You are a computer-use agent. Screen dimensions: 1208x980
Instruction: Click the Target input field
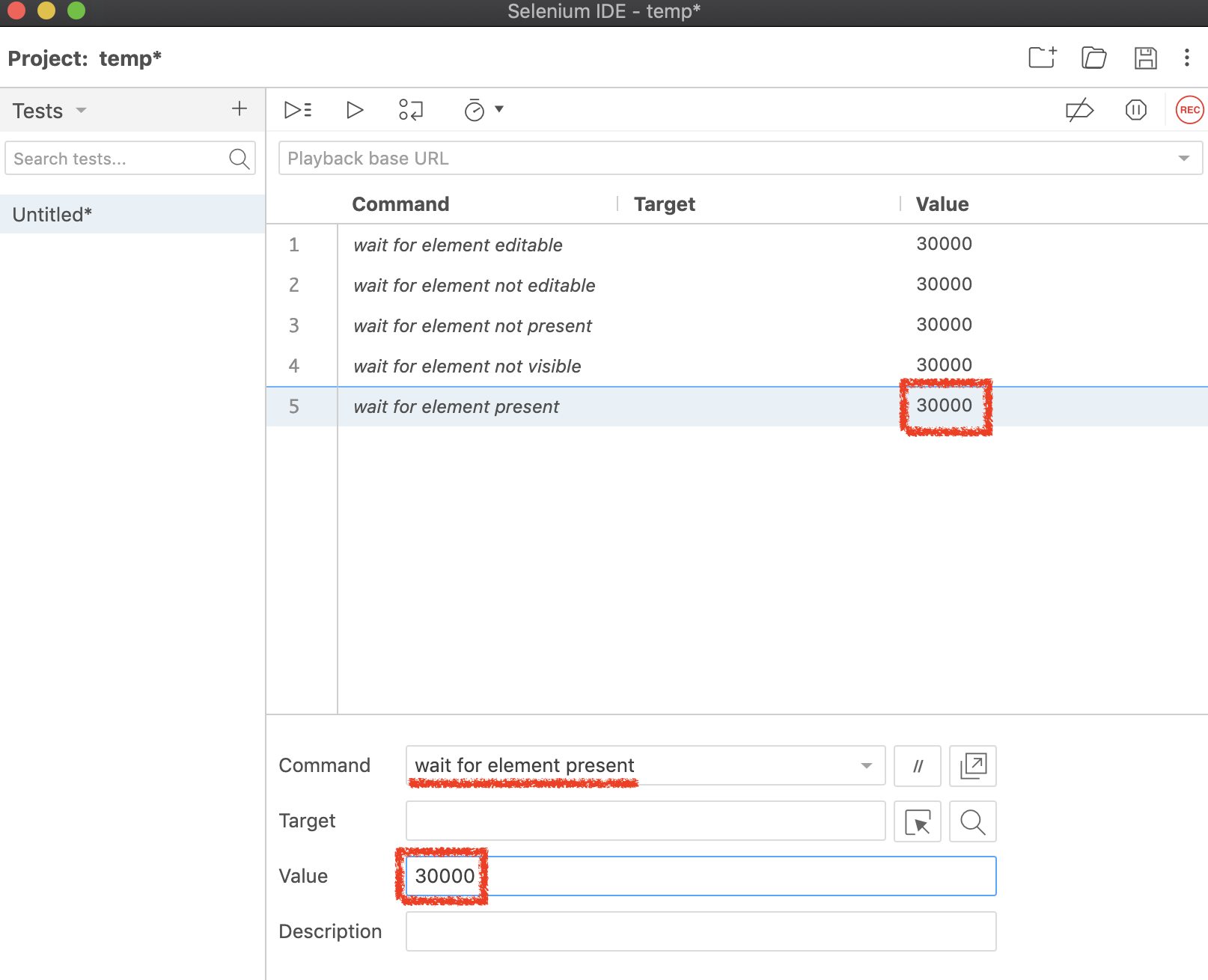click(645, 821)
